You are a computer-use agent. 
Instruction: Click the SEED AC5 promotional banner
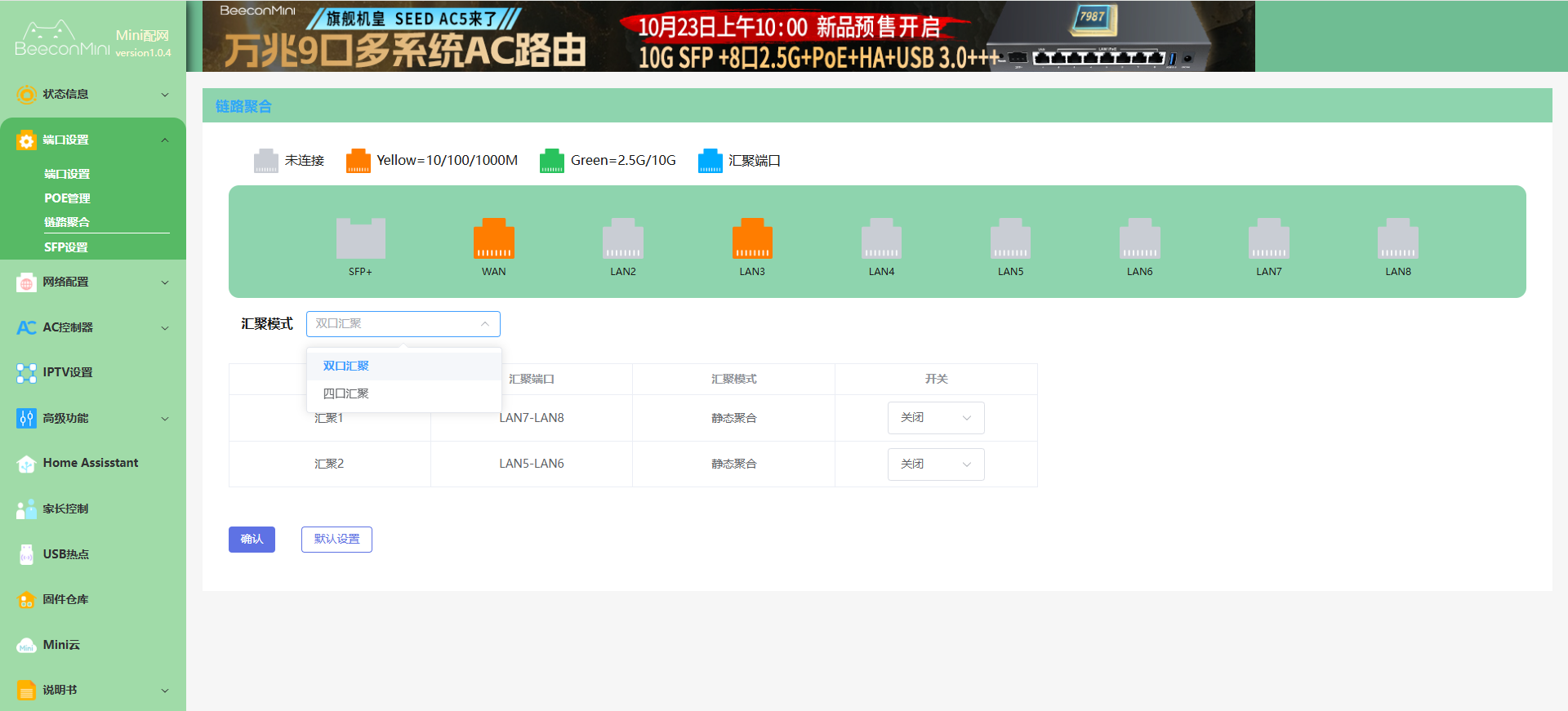coord(728,37)
